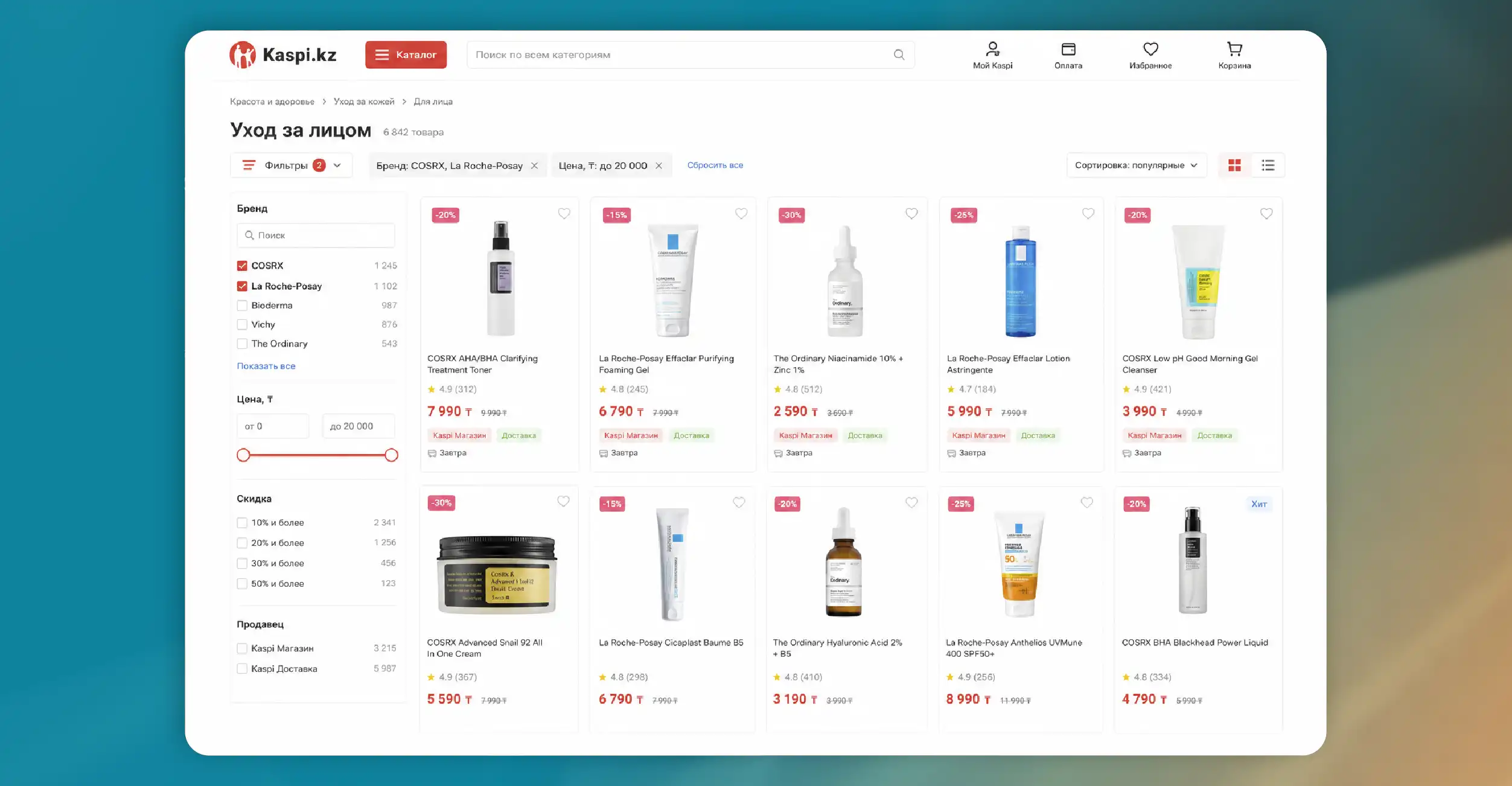The image size is (1512, 786).
Task: Open the Избранное favorites heart
Action: pyautogui.click(x=1150, y=55)
